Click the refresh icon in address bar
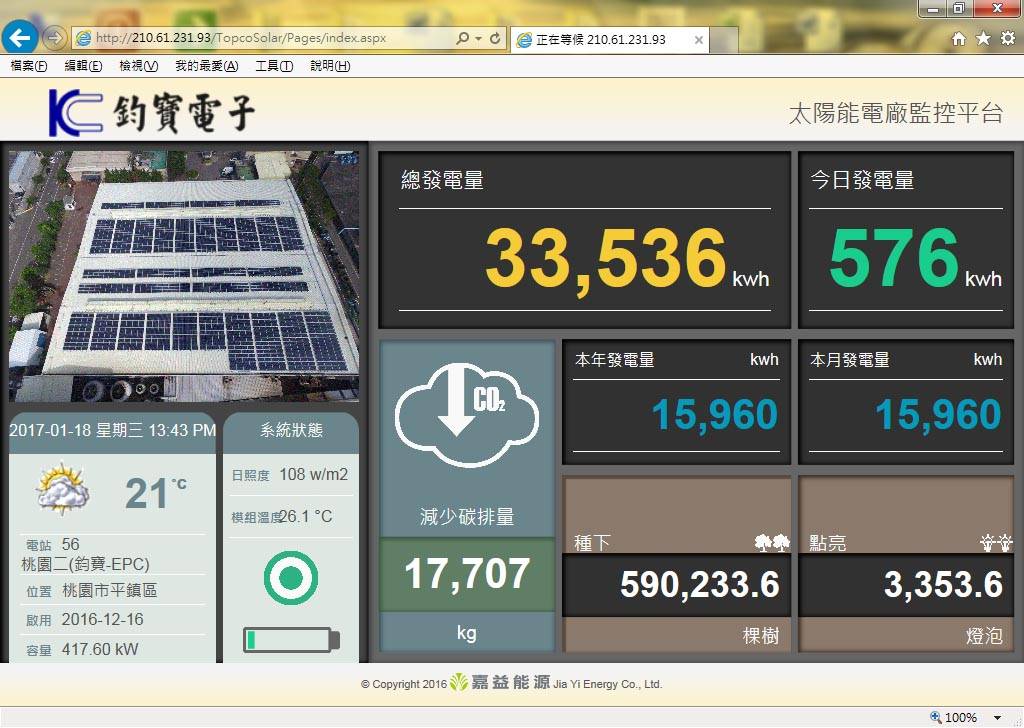 coord(495,38)
